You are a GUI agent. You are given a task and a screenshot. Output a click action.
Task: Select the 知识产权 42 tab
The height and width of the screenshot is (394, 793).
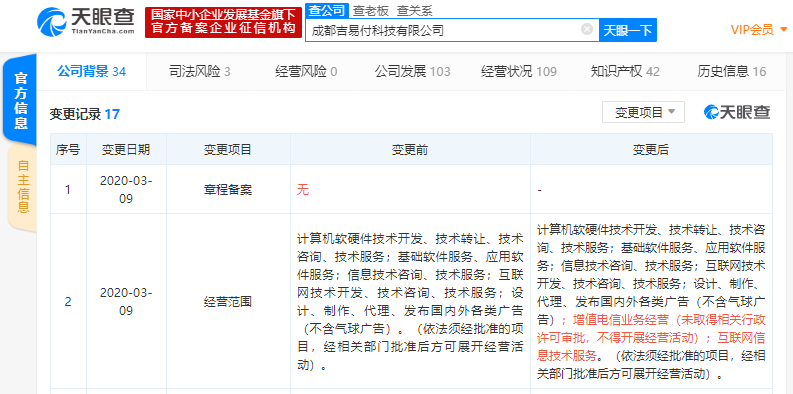625,72
